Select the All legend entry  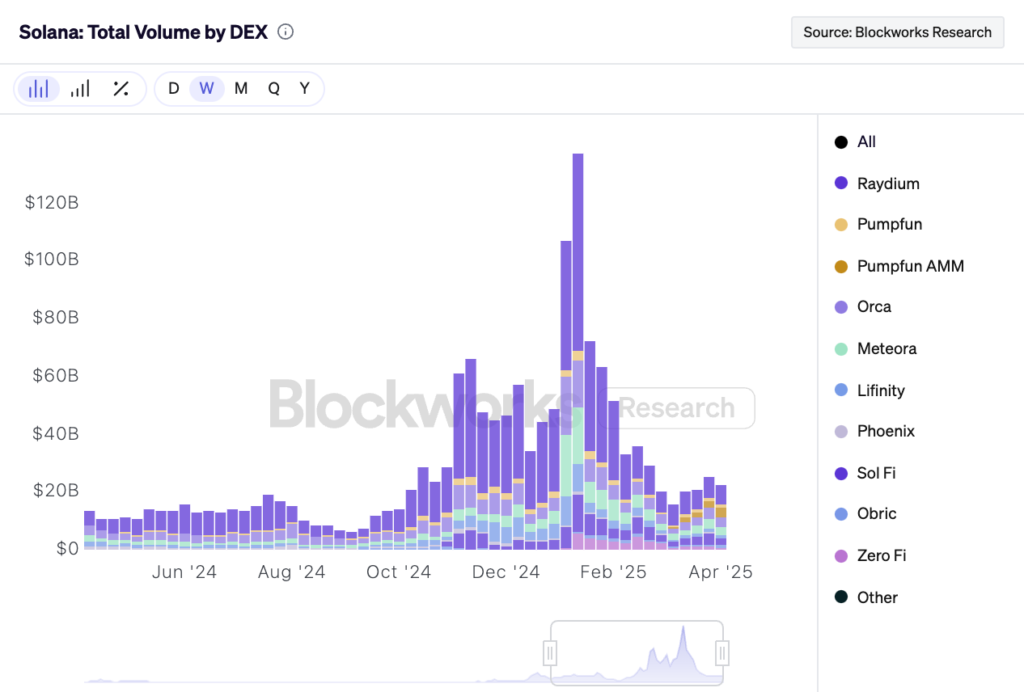(863, 141)
